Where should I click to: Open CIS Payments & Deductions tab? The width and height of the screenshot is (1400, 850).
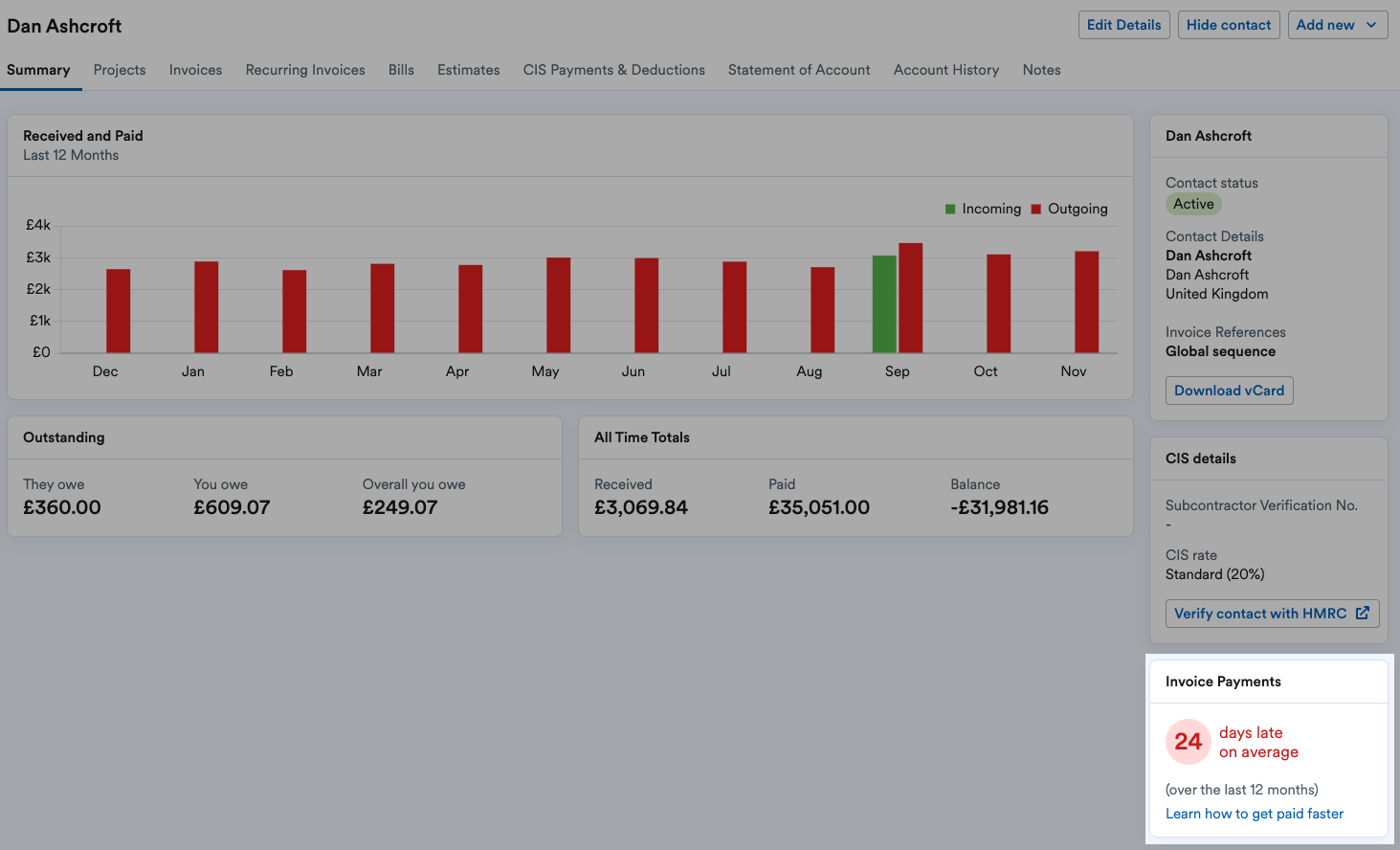point(614,70)
